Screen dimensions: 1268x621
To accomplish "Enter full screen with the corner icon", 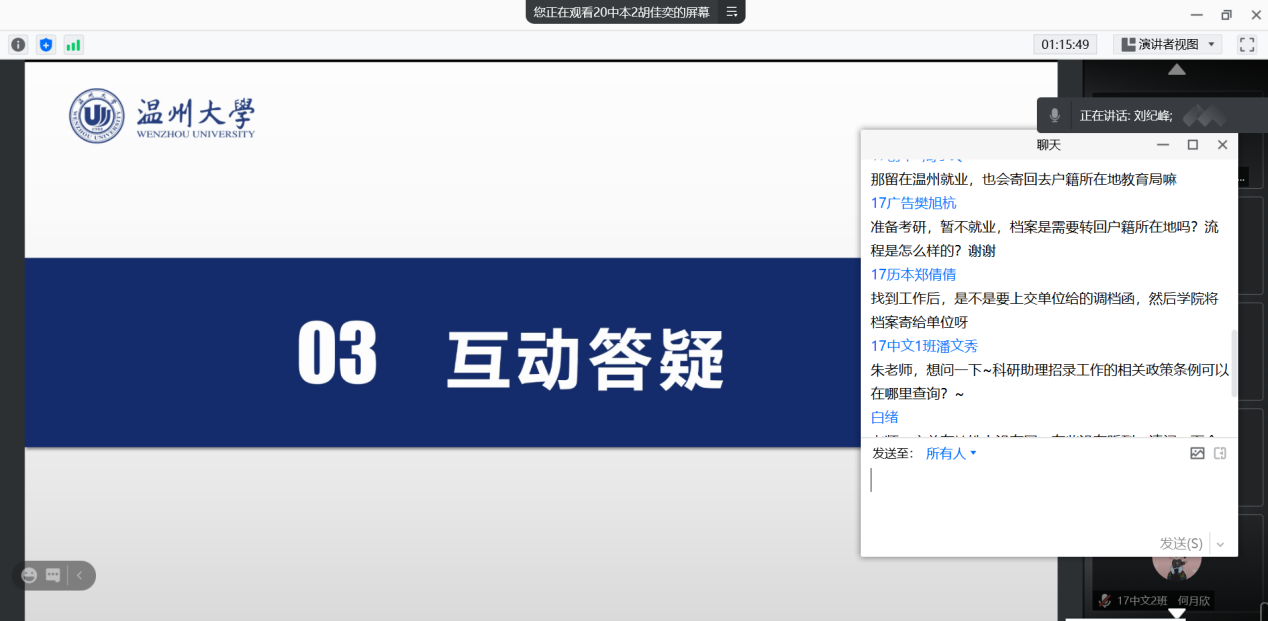I will (x=1246, y=45).
